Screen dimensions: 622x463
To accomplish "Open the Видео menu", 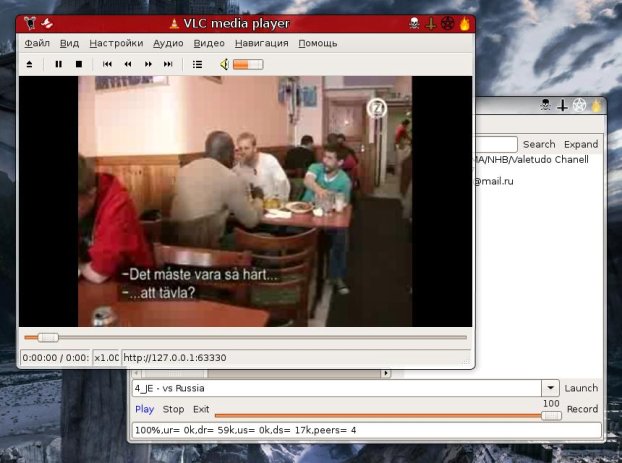I will coord(209,43).
